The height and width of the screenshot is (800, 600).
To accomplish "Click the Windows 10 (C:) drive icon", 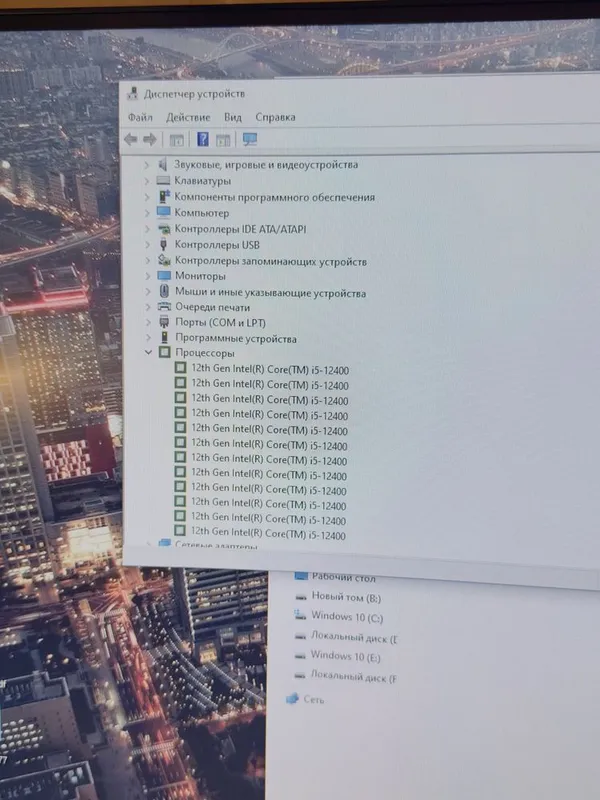I will [301, 615].
